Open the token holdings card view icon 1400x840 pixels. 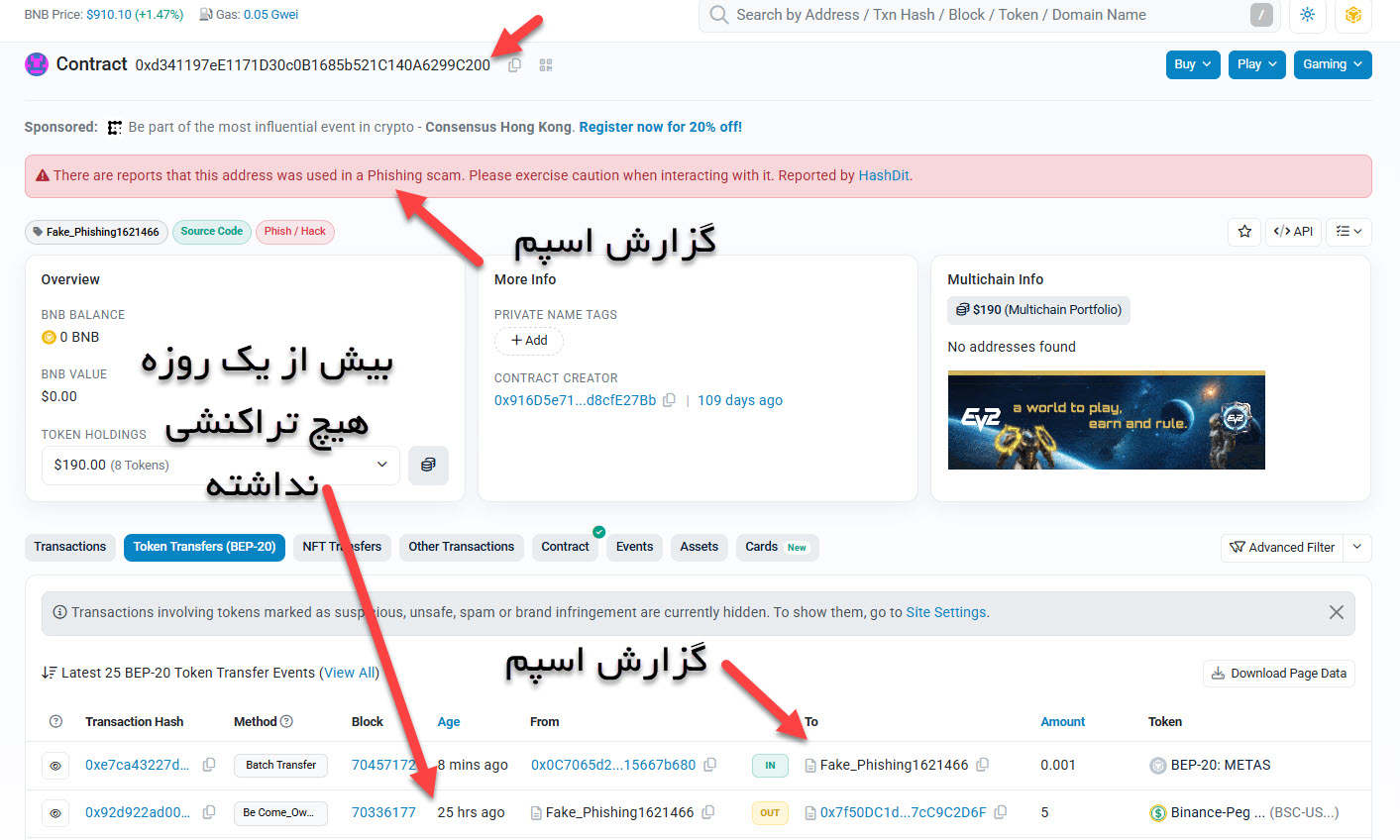(428, 465)
